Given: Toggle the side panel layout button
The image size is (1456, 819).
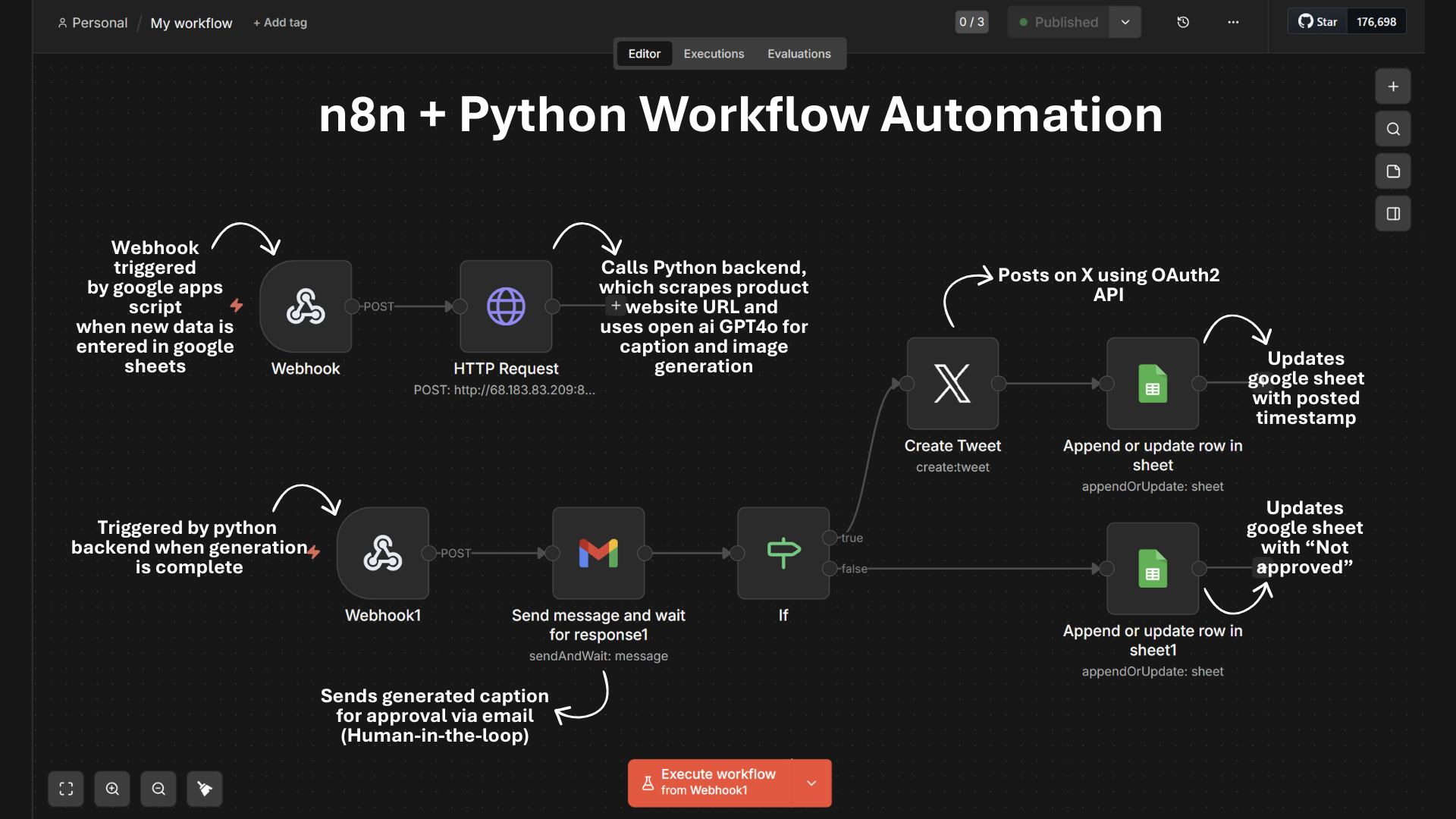Looking at the screenshot, I should (1393, 214).
